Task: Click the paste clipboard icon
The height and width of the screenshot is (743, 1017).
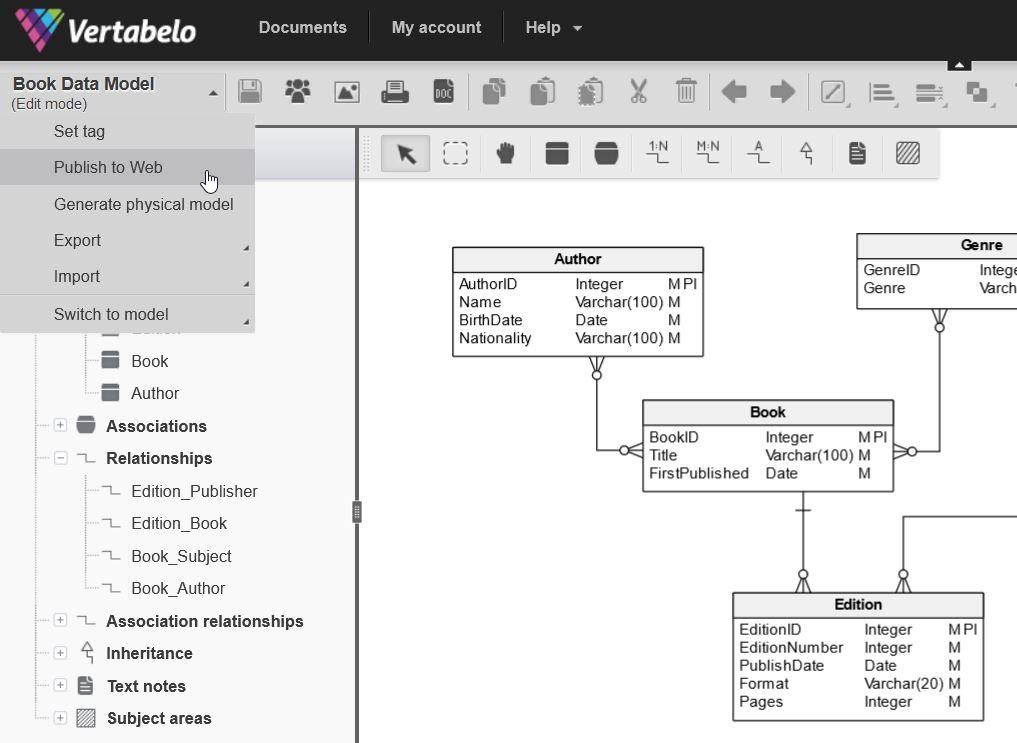Action: [542, 91]
